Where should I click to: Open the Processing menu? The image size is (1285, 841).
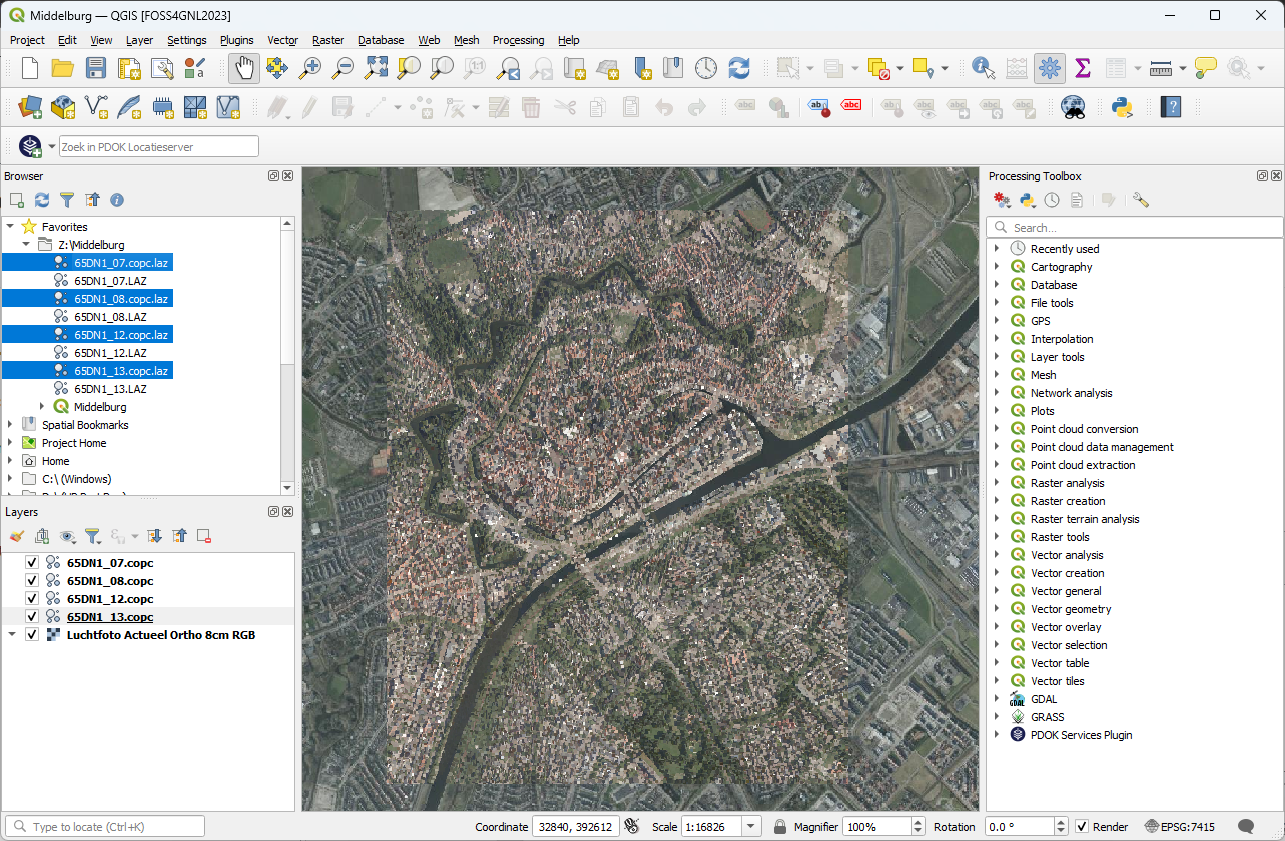coord(518,40)
